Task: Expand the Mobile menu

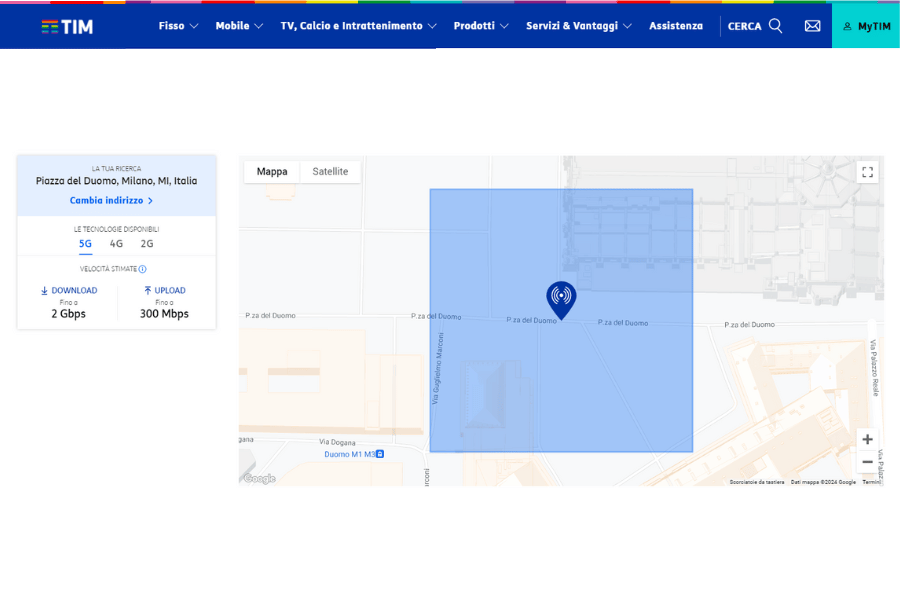Action: pos(239,26)
